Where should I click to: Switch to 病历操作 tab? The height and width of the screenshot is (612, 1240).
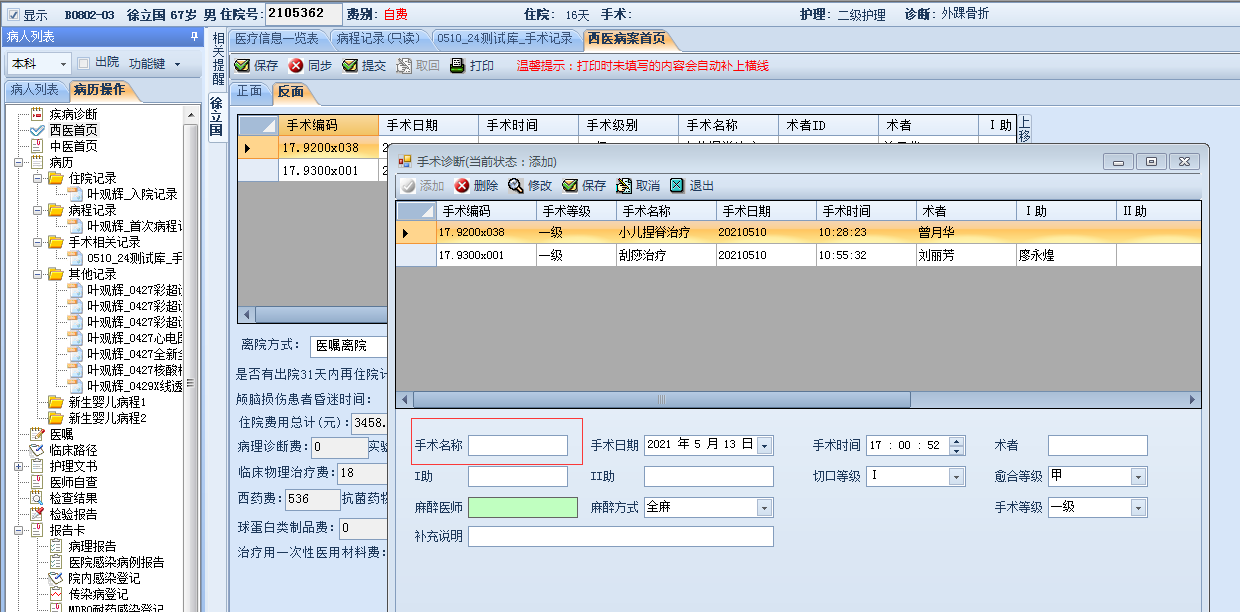click(99, 90)
